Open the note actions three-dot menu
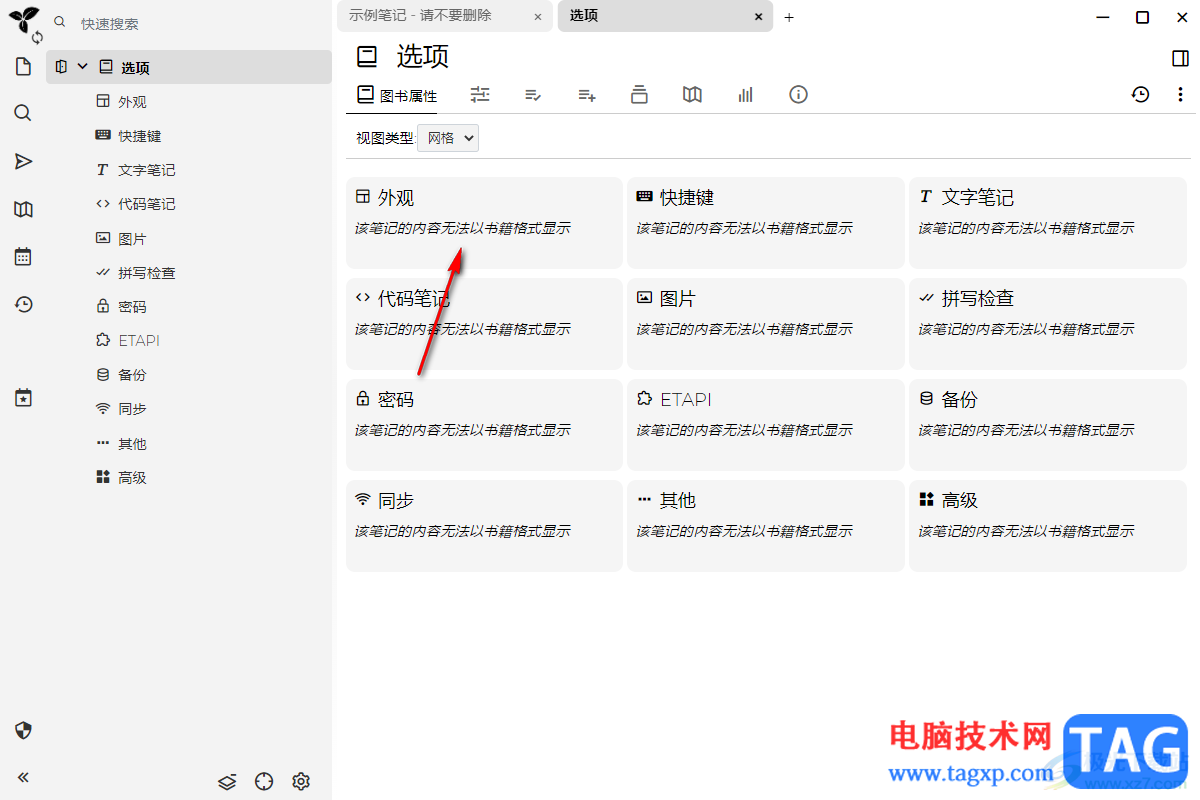This screenshot has height=800, width=1200. point(1180,95)
